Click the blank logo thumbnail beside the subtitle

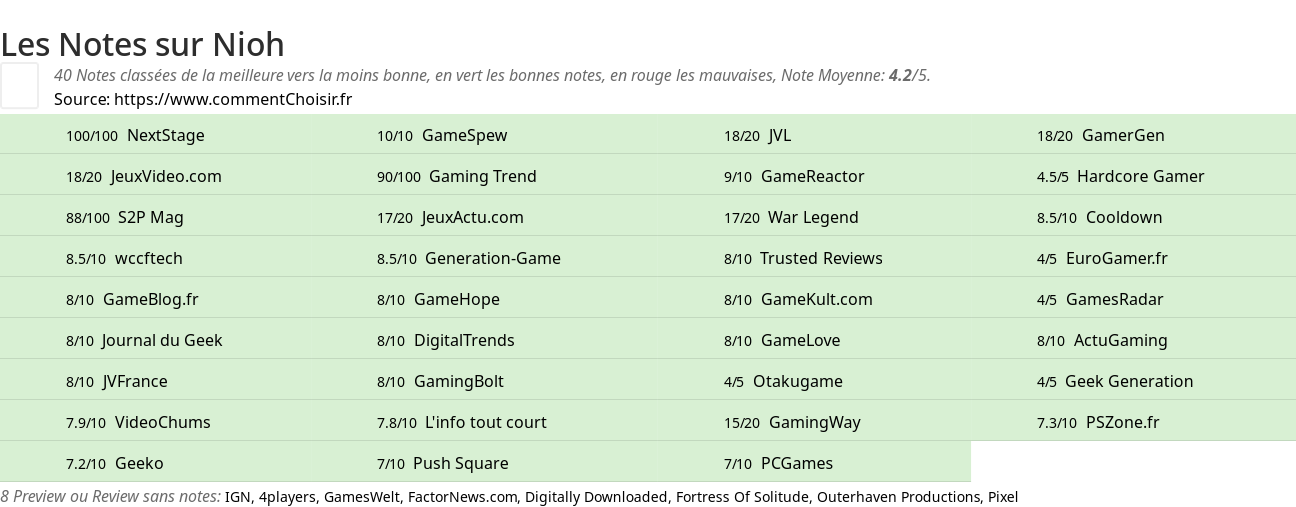coord(19,85)
